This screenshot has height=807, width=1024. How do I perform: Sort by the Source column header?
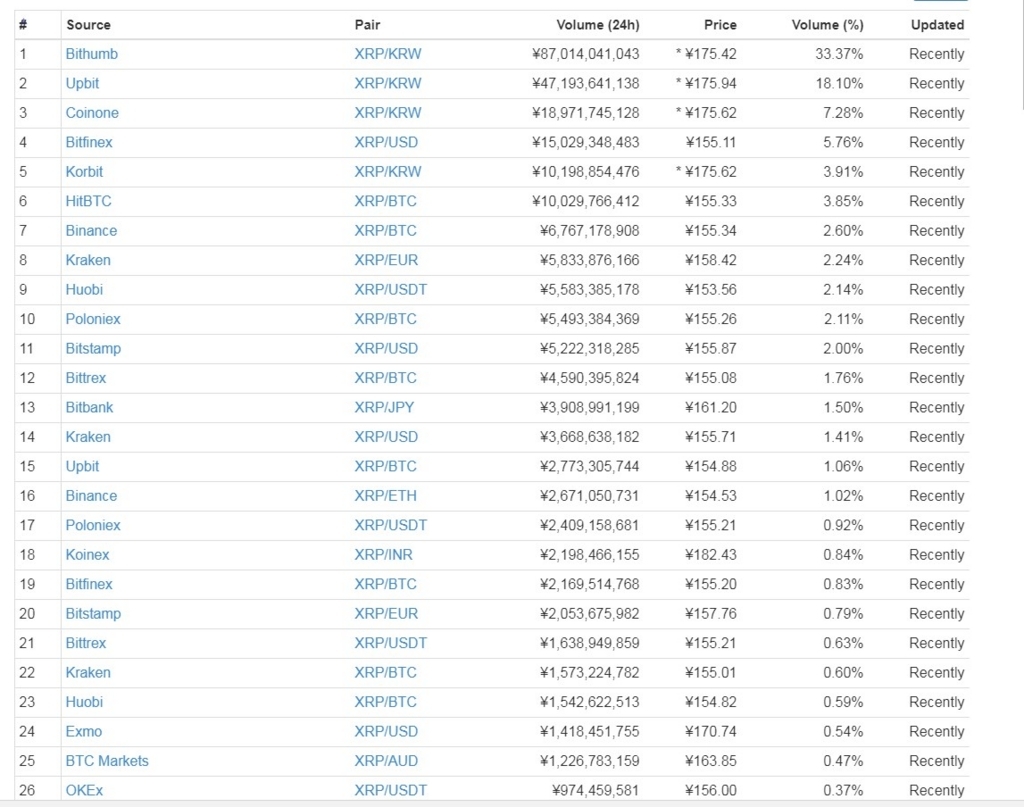point(88,25)
